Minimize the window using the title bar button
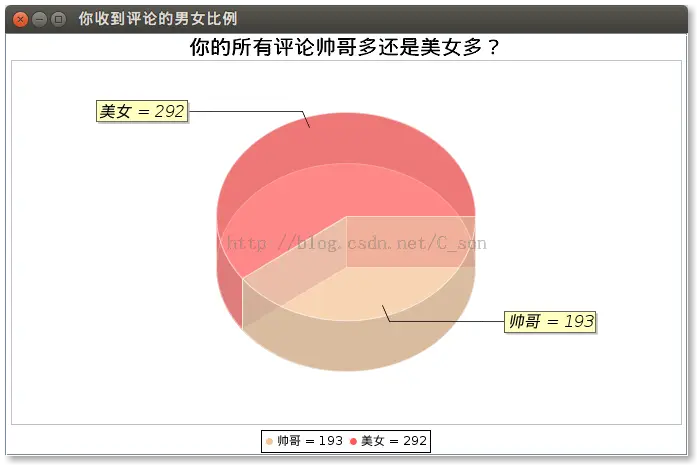The image size is (697, 465). [x=40, y=20]
